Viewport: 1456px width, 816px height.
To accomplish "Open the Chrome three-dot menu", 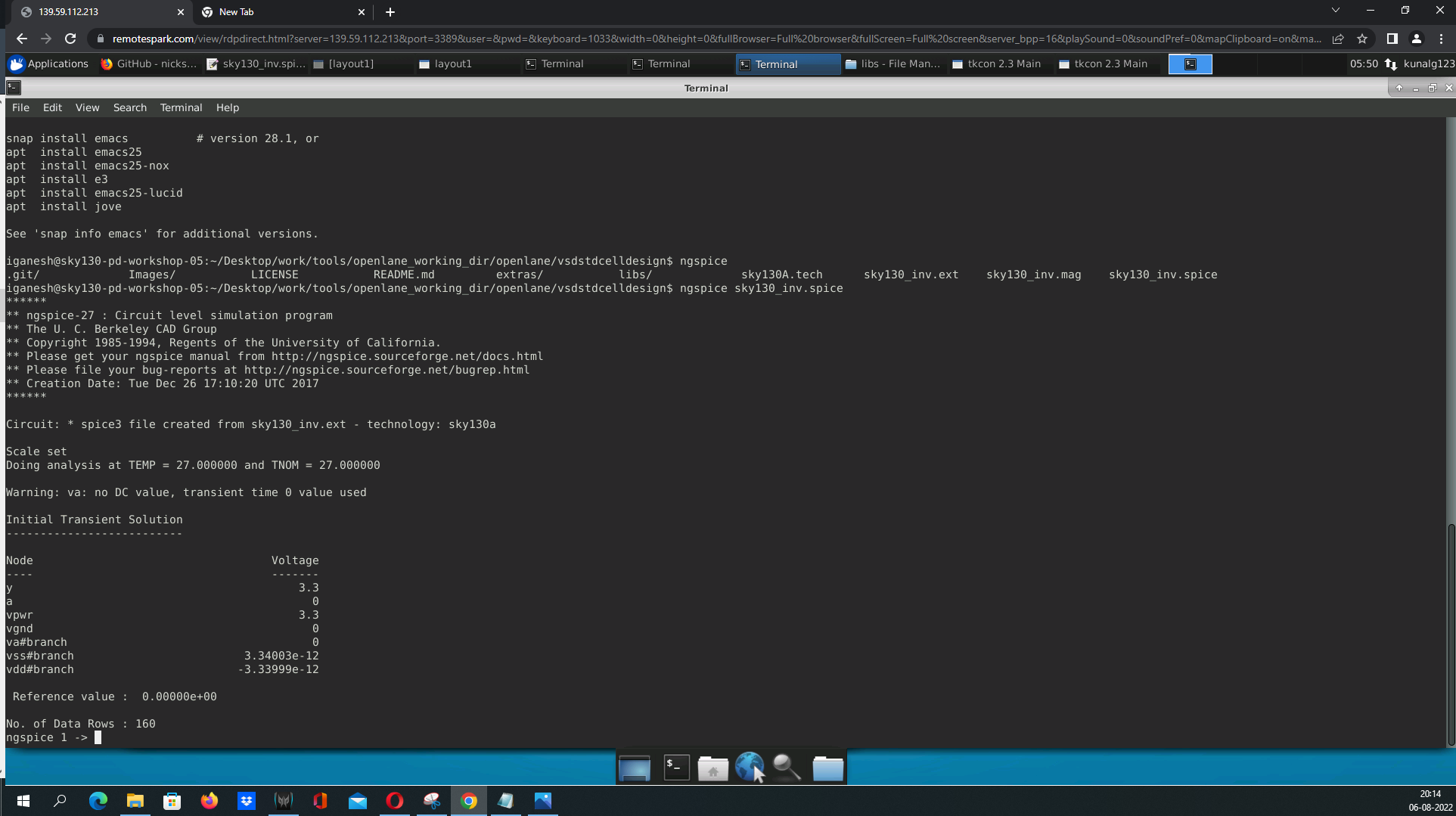I will pyautogui.click(x=1442, y=38).
